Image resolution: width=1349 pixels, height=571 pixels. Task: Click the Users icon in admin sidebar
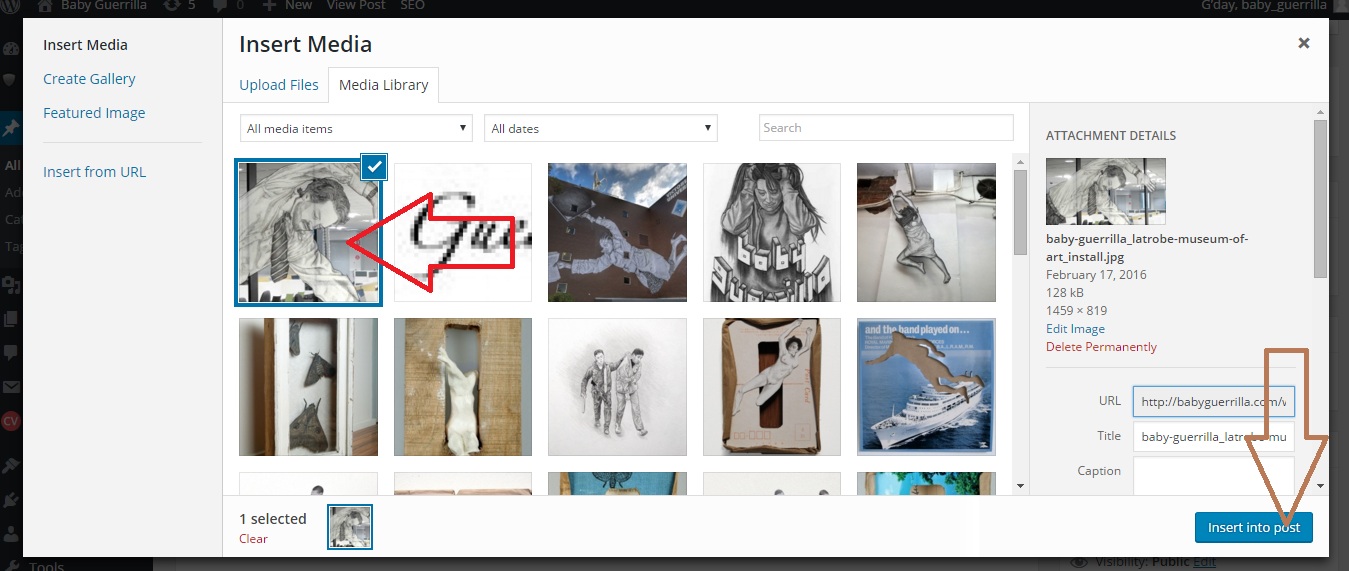tap(11, 534)
